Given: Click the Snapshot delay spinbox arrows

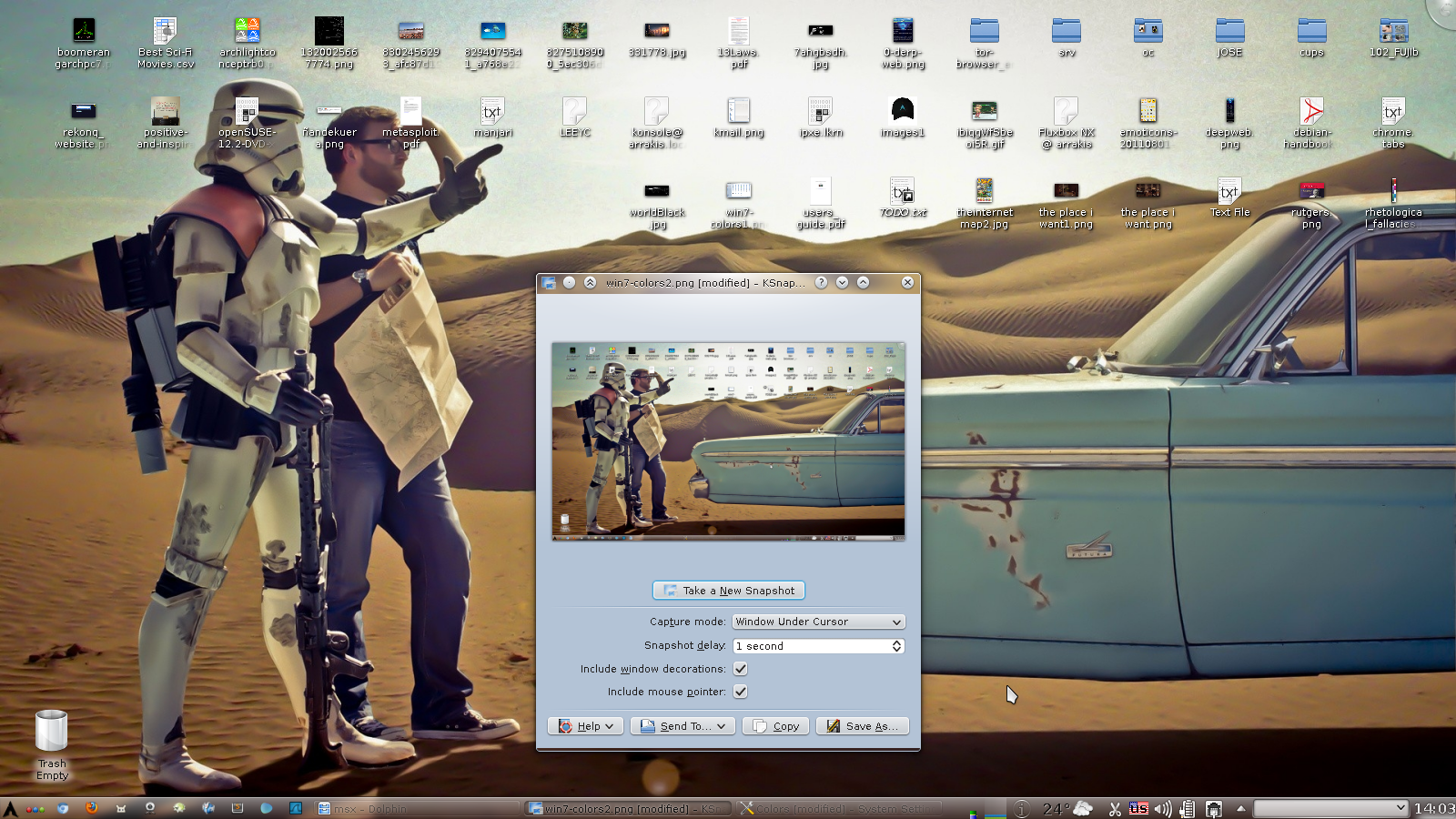Looking at the screenshot, I should coord(897,646).
